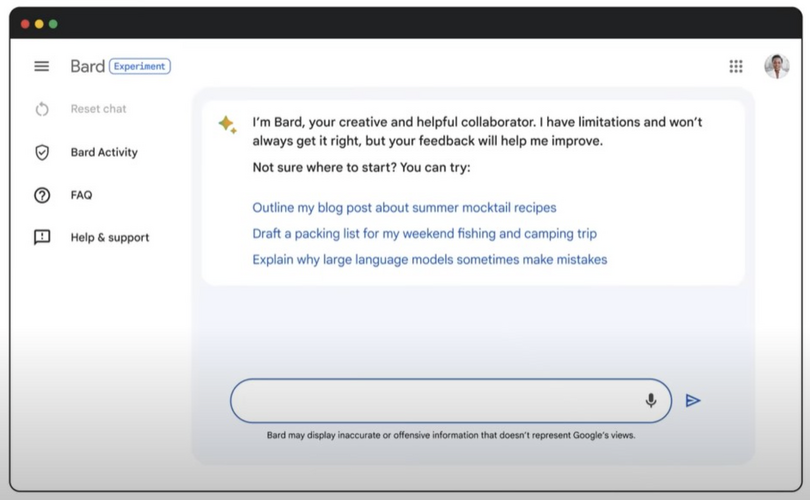Try the summer mocktail recipes prompt

[404, 208]
